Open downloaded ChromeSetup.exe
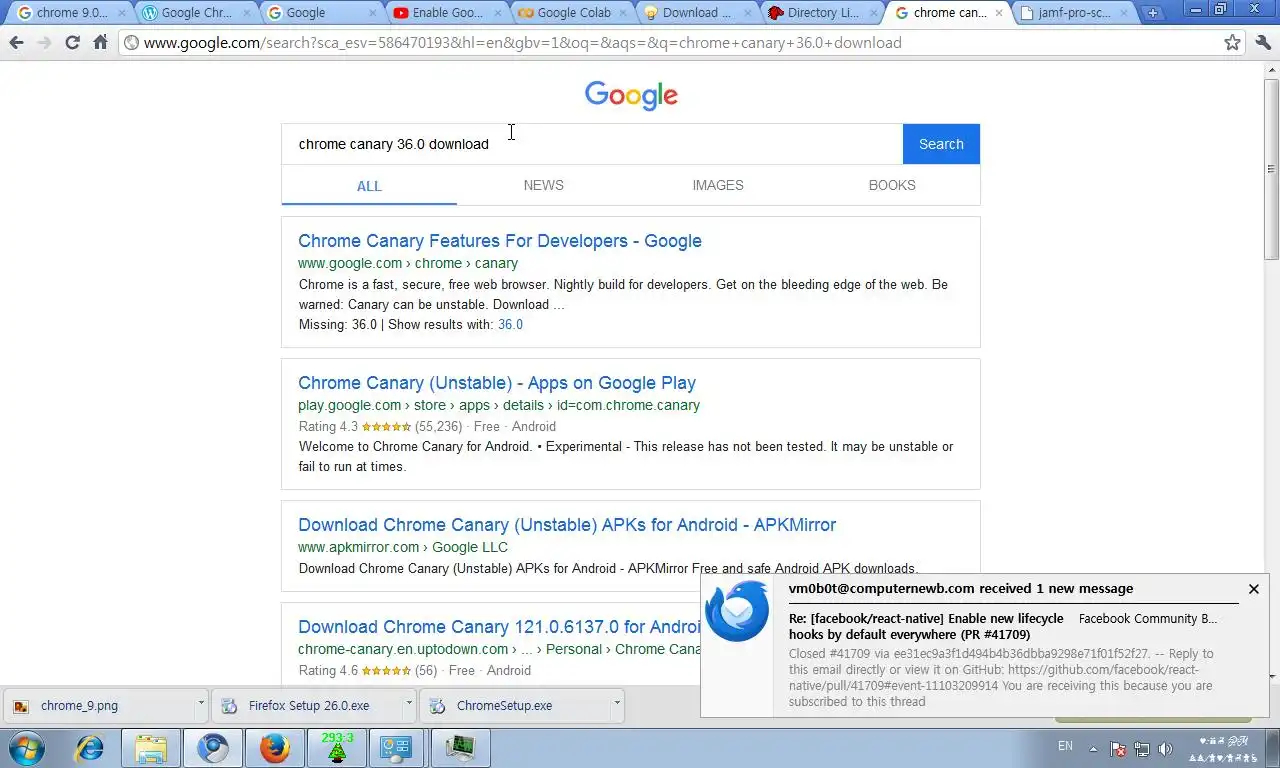This screenshot has height=768, width=1280. pos(514,705)
